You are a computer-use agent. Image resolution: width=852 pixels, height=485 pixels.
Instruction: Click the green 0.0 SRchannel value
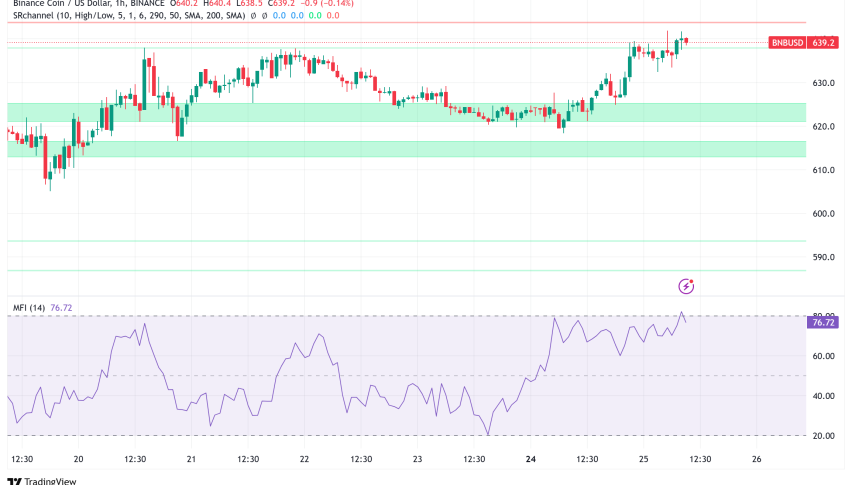pyautogui.click(x=315, y=16)
